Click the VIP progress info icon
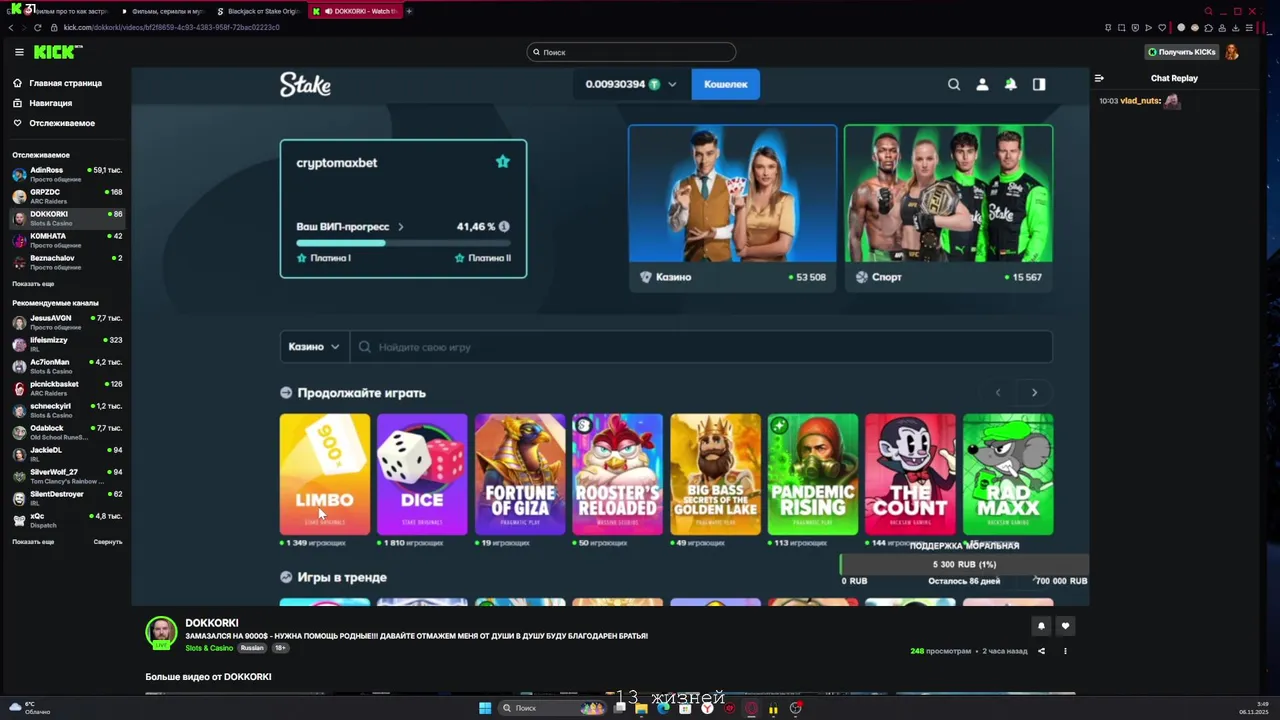 click(504, 227)
